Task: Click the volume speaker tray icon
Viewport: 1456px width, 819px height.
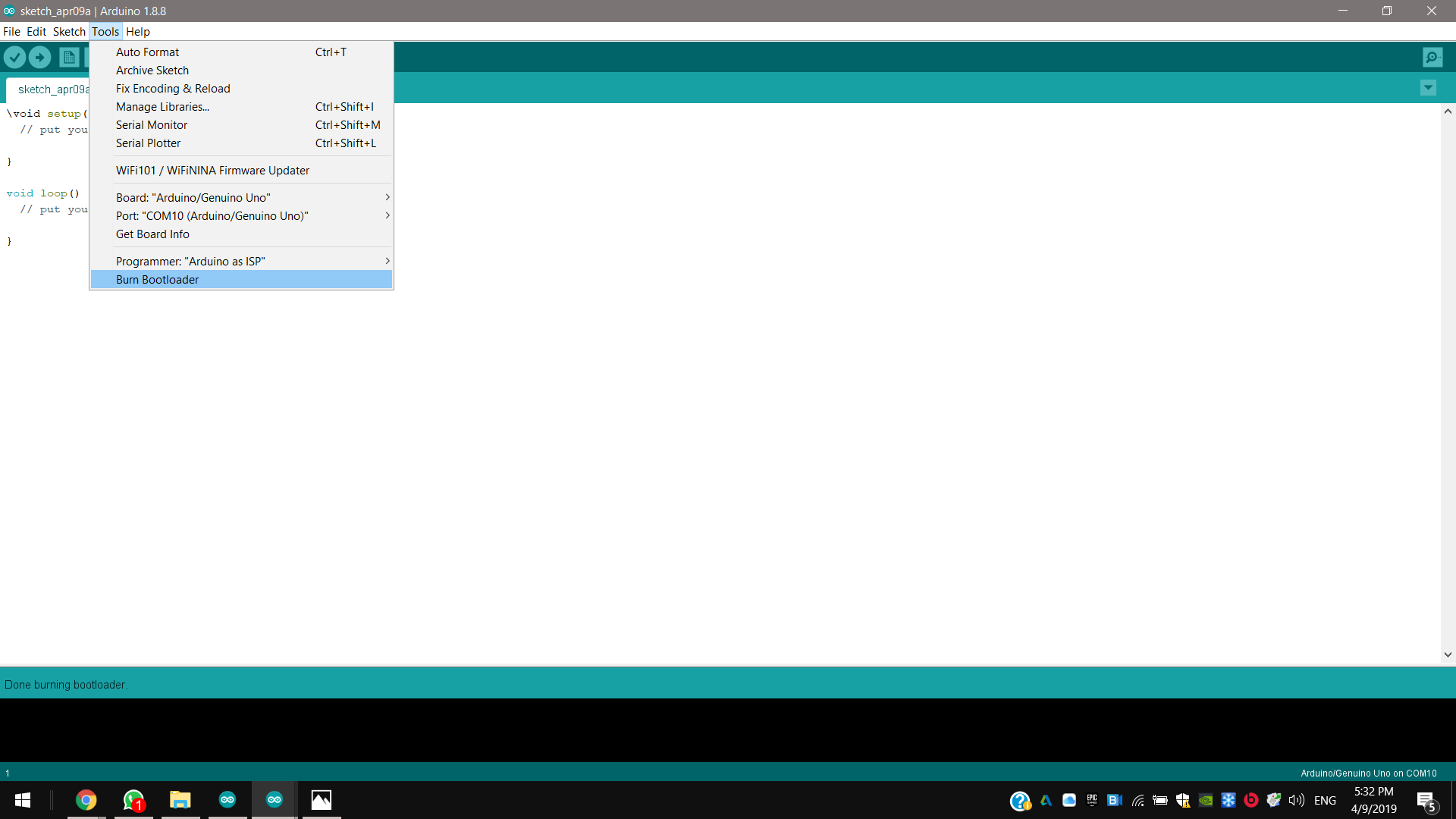Action: click(x=1296, y=800)
